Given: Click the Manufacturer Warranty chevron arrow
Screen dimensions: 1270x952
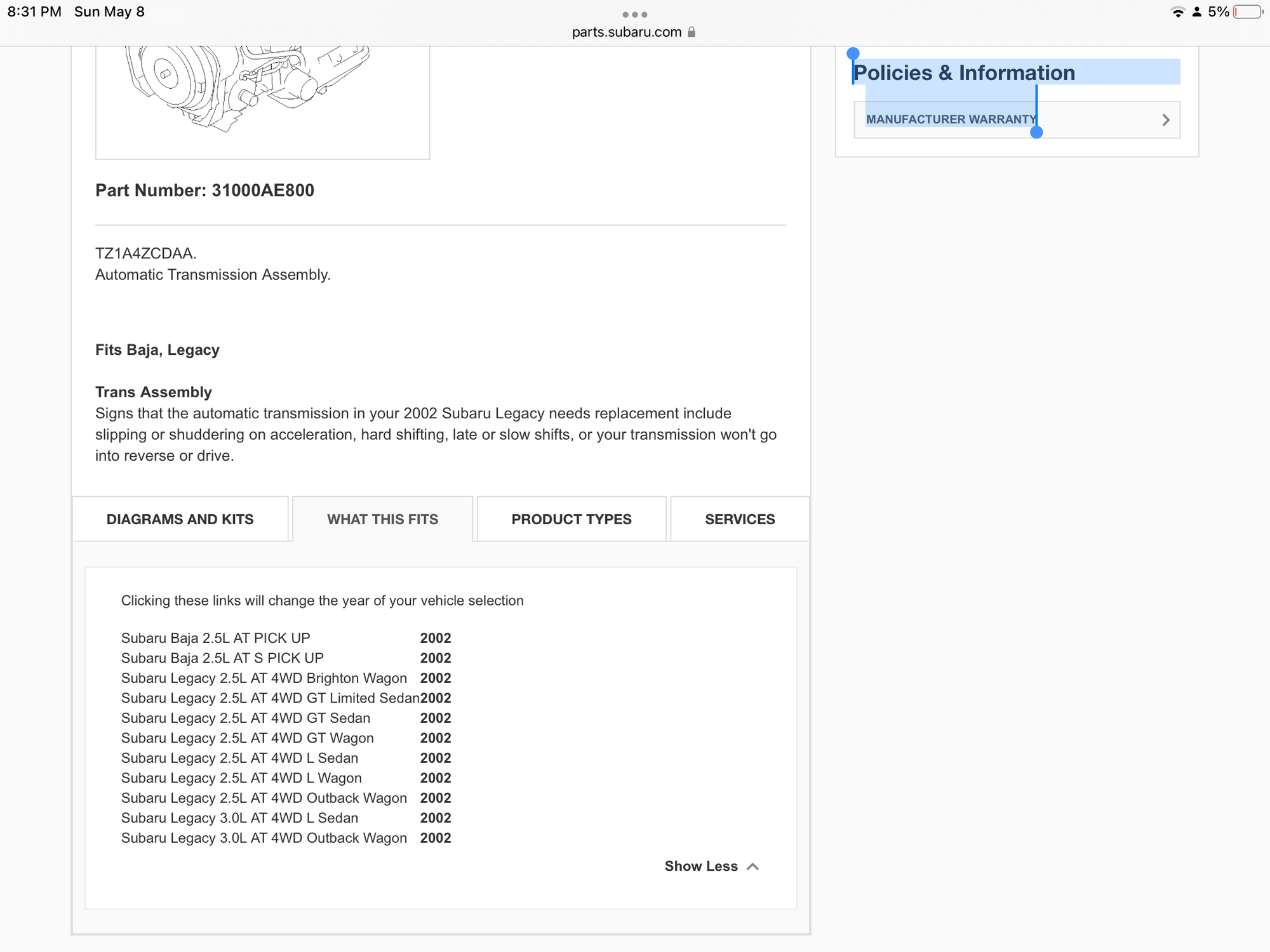Looking at the screenshot, I should [x=1165, y=120].
